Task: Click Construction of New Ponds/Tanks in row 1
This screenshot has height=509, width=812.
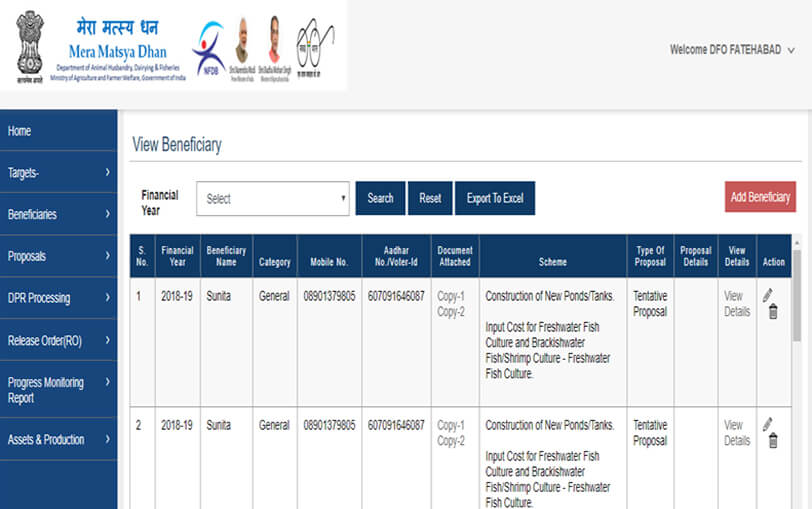Action: (550, 296)
